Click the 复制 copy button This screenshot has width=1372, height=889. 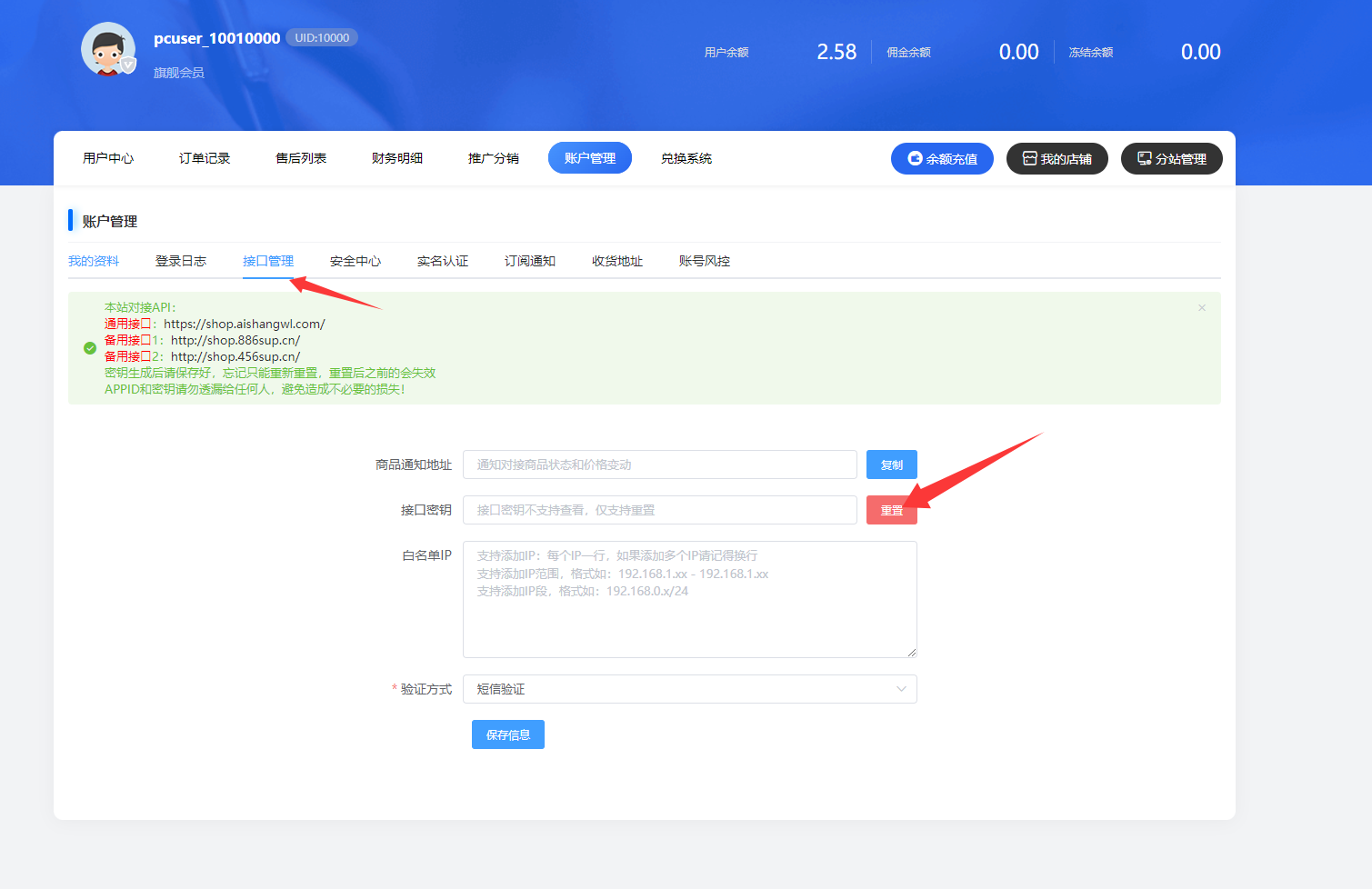coord(891,464)
